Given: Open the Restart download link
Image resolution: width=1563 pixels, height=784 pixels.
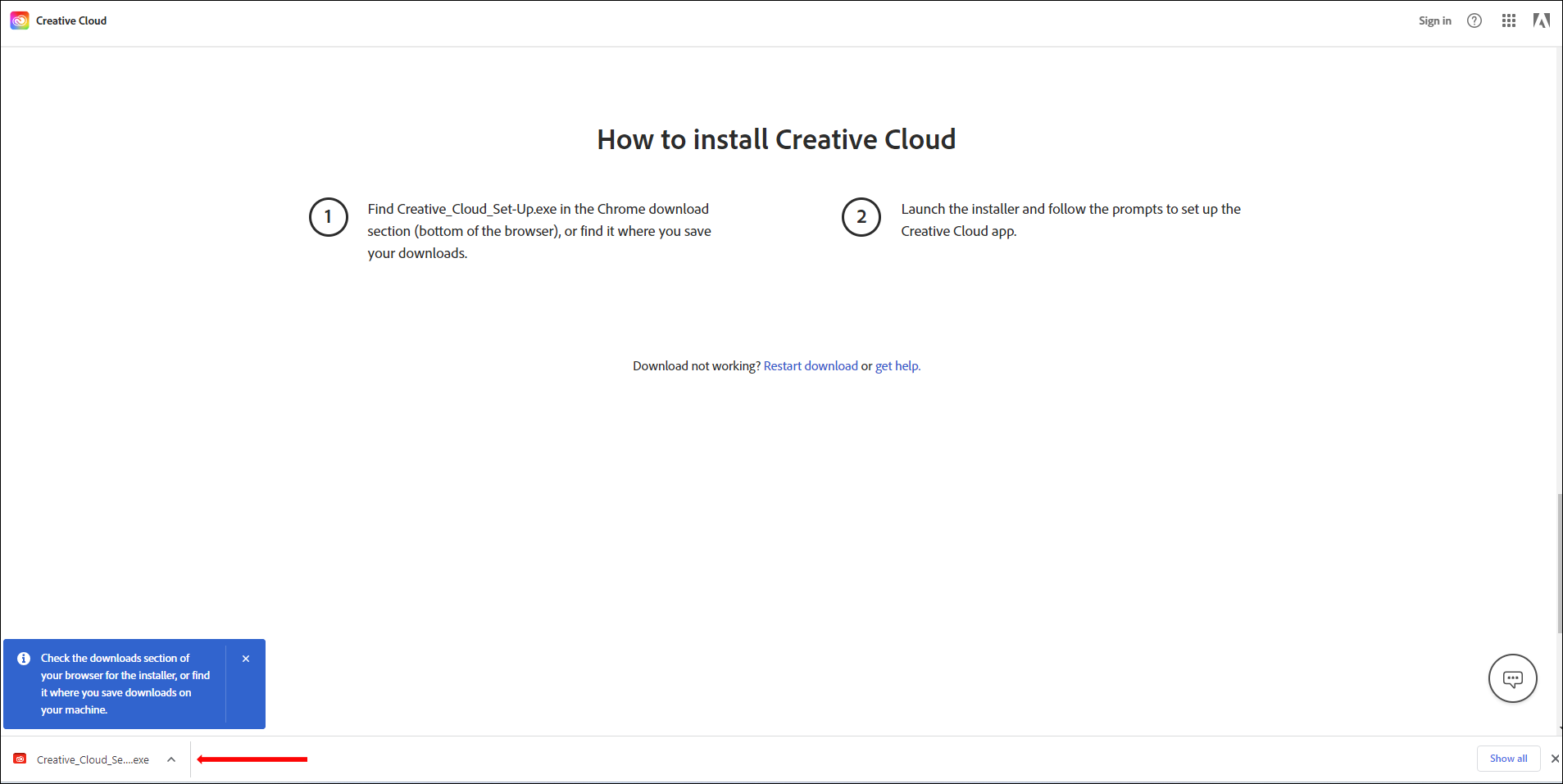Looking at the screenshot, I should [810, 365].
